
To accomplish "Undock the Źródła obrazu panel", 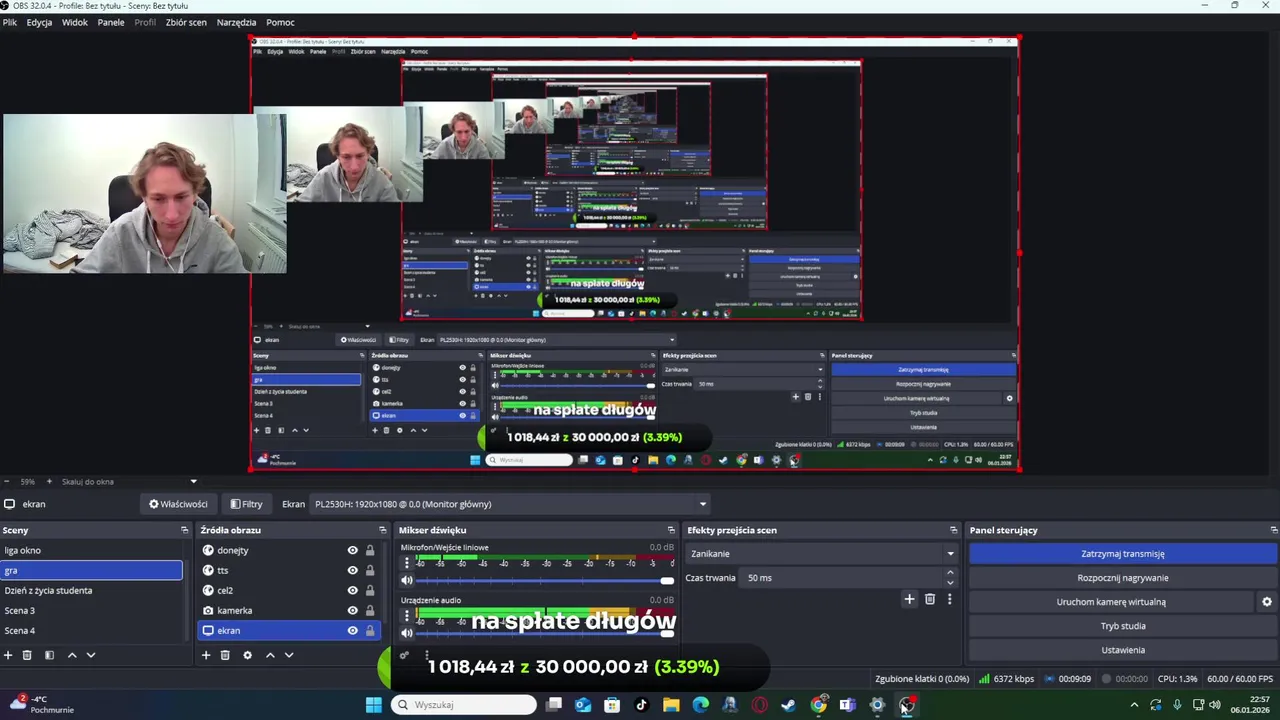I will [x=382, y=530].
